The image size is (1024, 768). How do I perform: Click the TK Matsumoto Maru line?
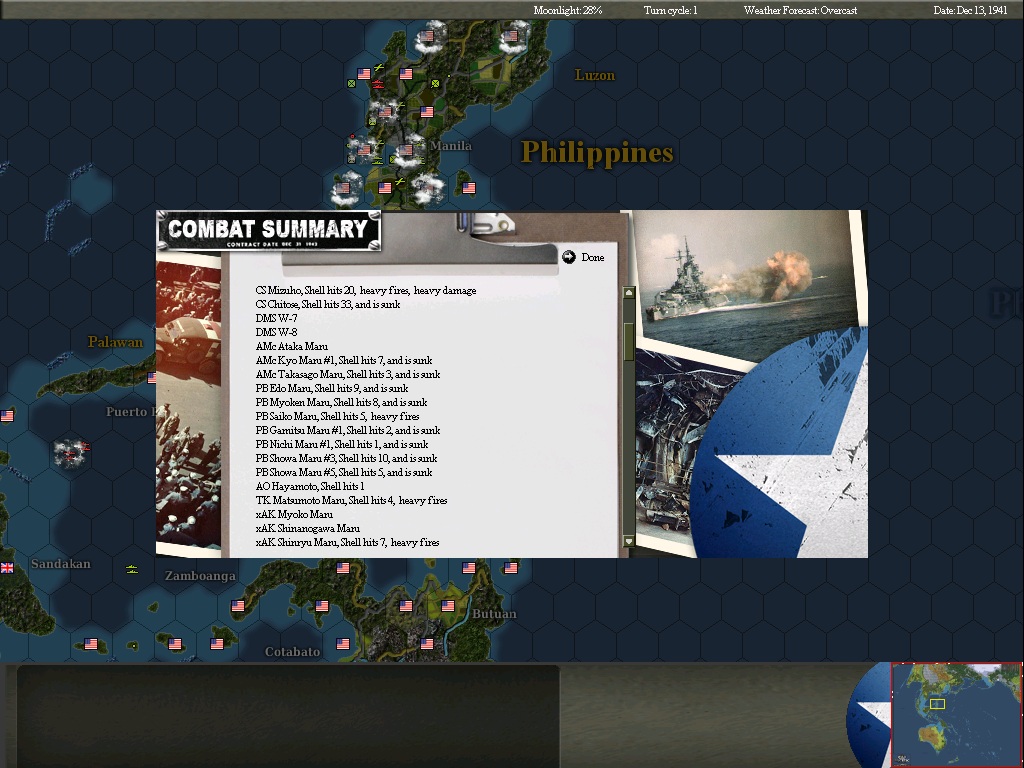351,500
